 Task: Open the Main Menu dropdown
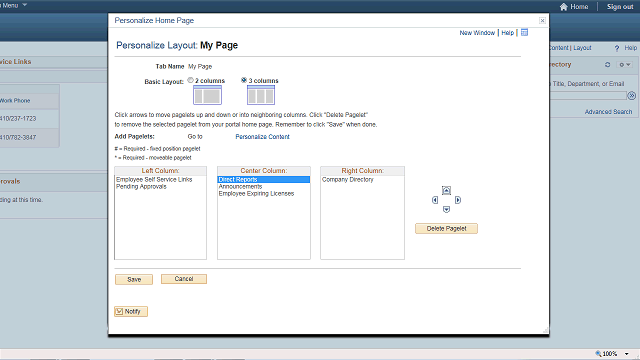click(x=13, y=5)
